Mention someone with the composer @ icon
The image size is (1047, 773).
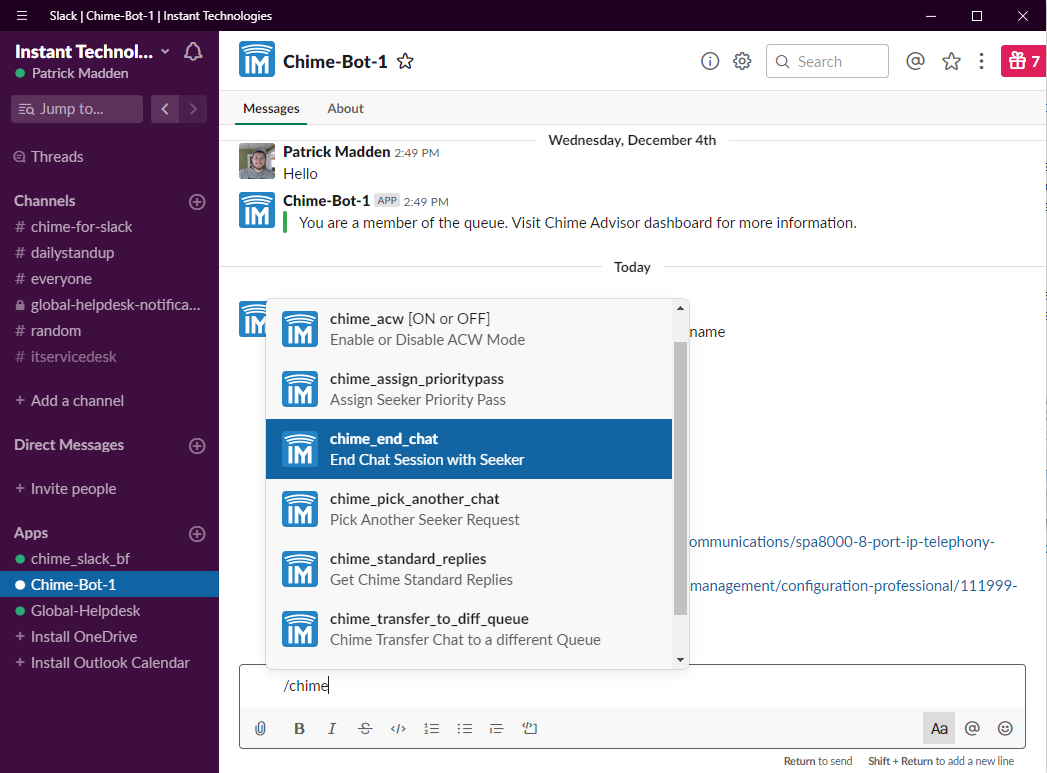point(972,728)
